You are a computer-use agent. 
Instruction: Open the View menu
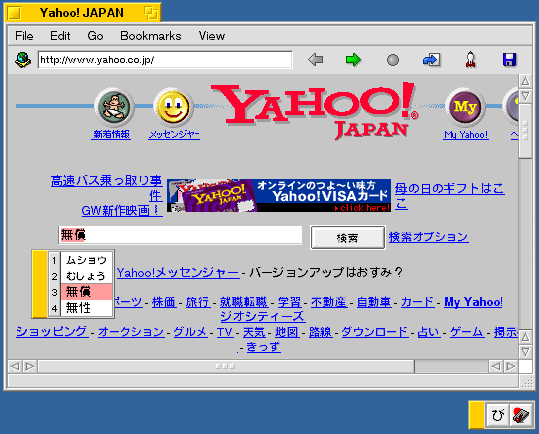tap(212, 36)
